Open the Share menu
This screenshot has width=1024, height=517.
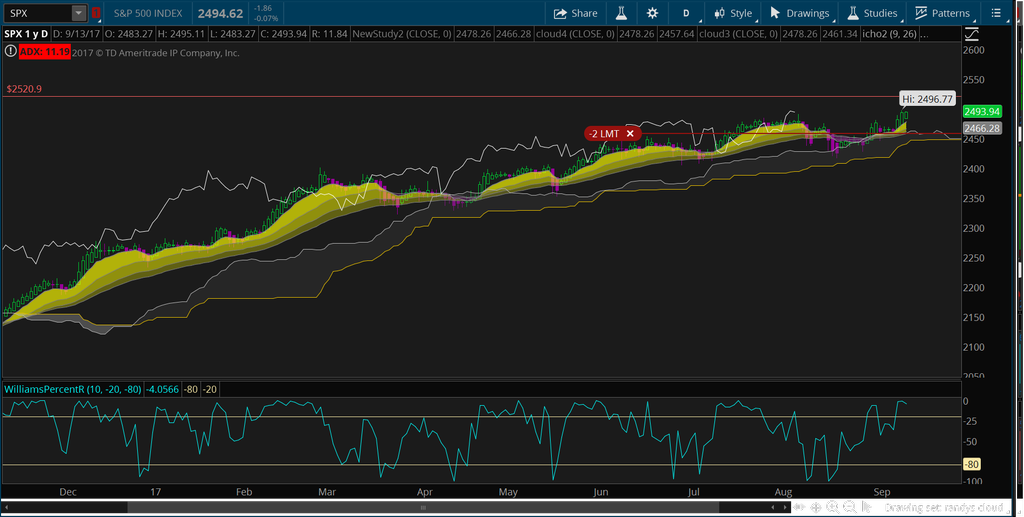pyautogui.click(x=575, y=13)
